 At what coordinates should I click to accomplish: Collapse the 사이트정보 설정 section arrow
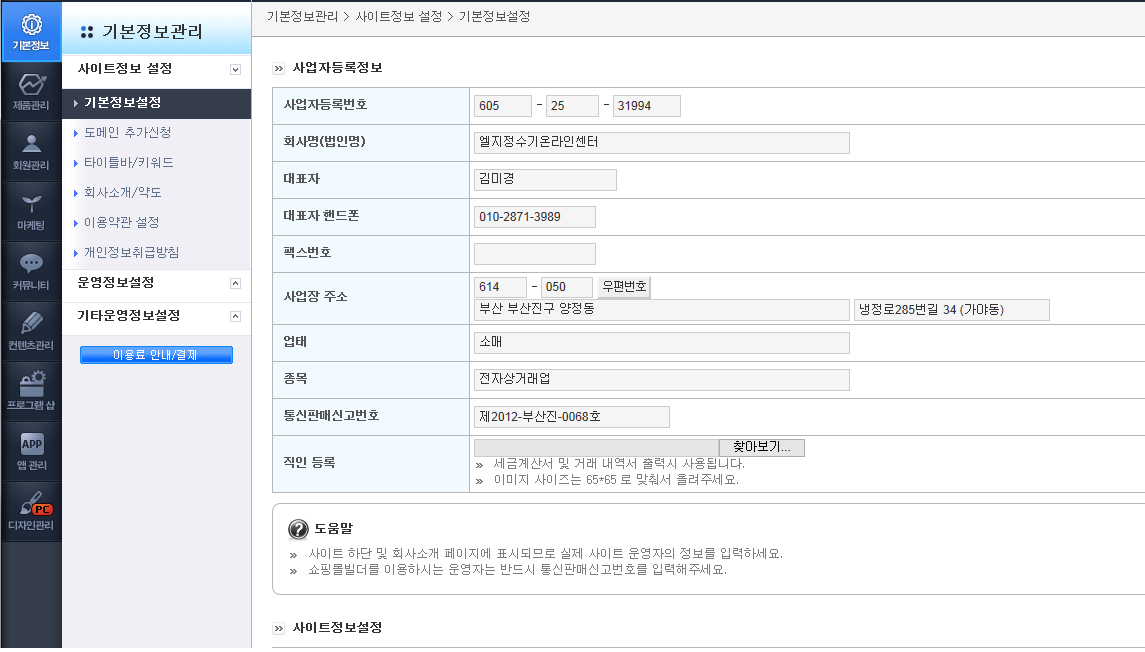pos(235,69)
